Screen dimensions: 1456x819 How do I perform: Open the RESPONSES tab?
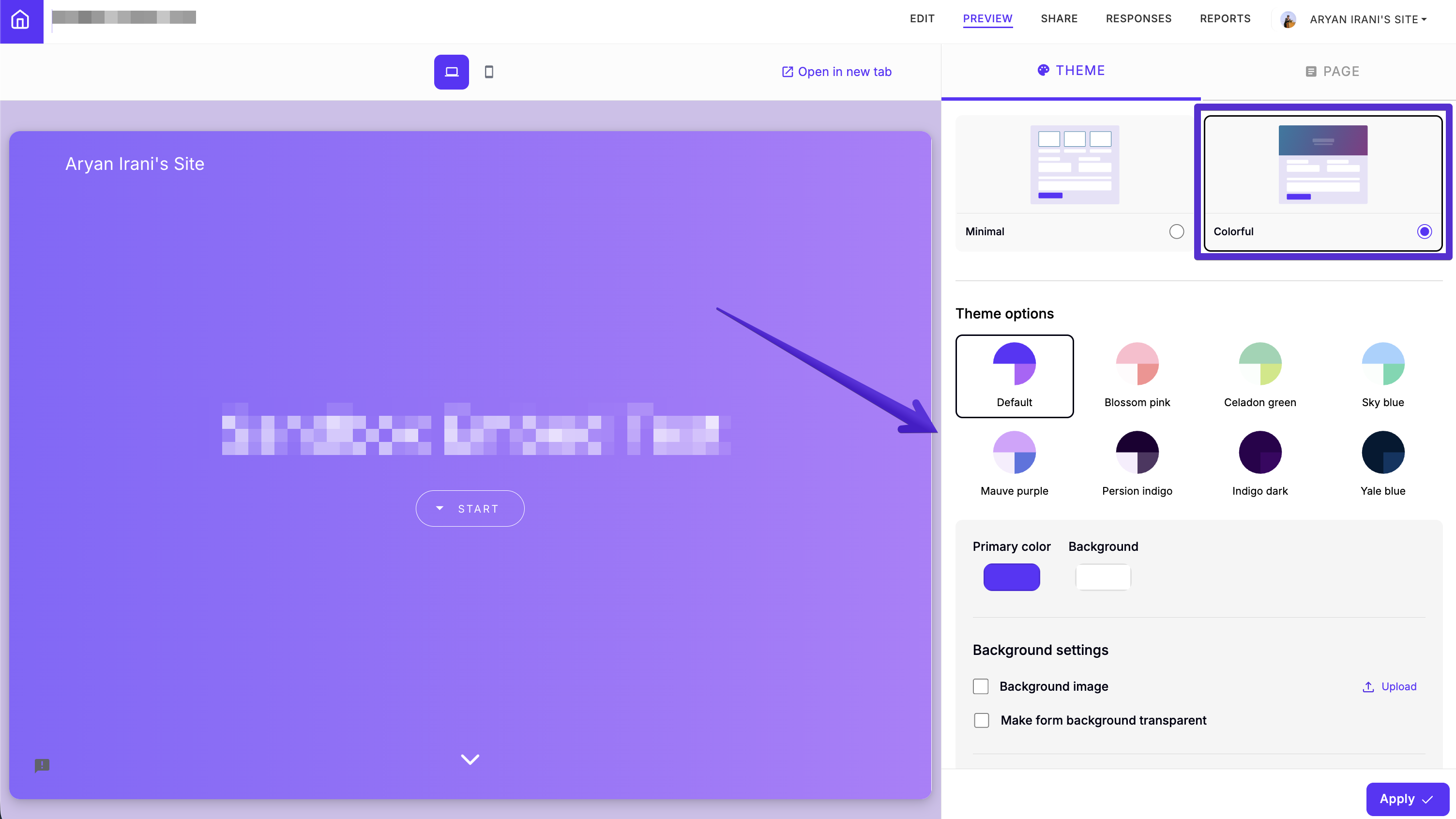[x=1138, y=19]
